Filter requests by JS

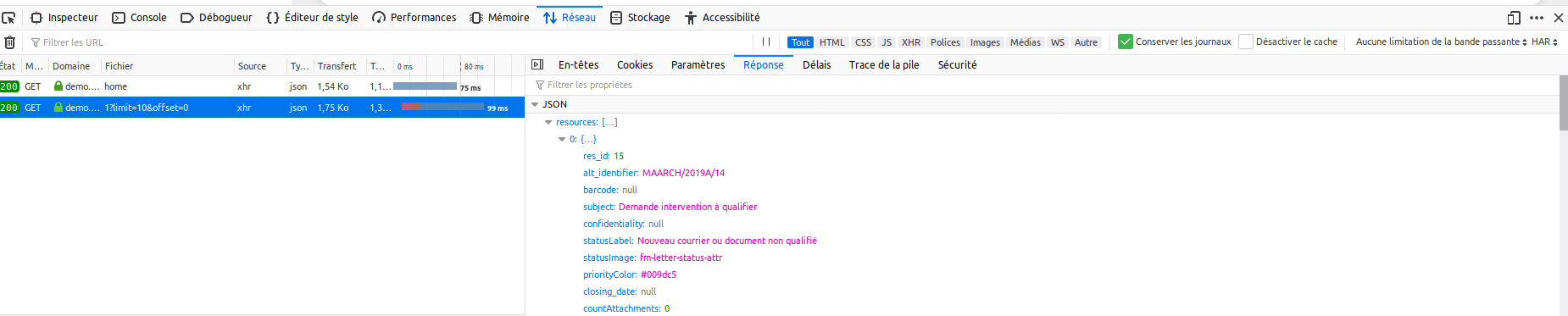point(887,42)
